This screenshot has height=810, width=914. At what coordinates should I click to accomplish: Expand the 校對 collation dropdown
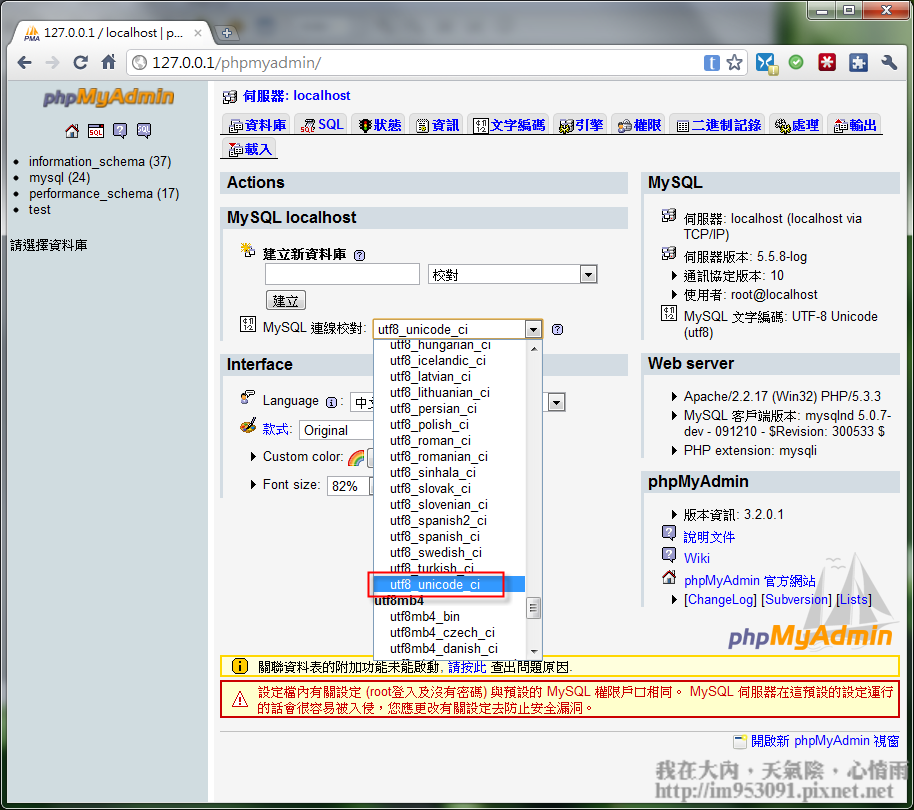588,274
